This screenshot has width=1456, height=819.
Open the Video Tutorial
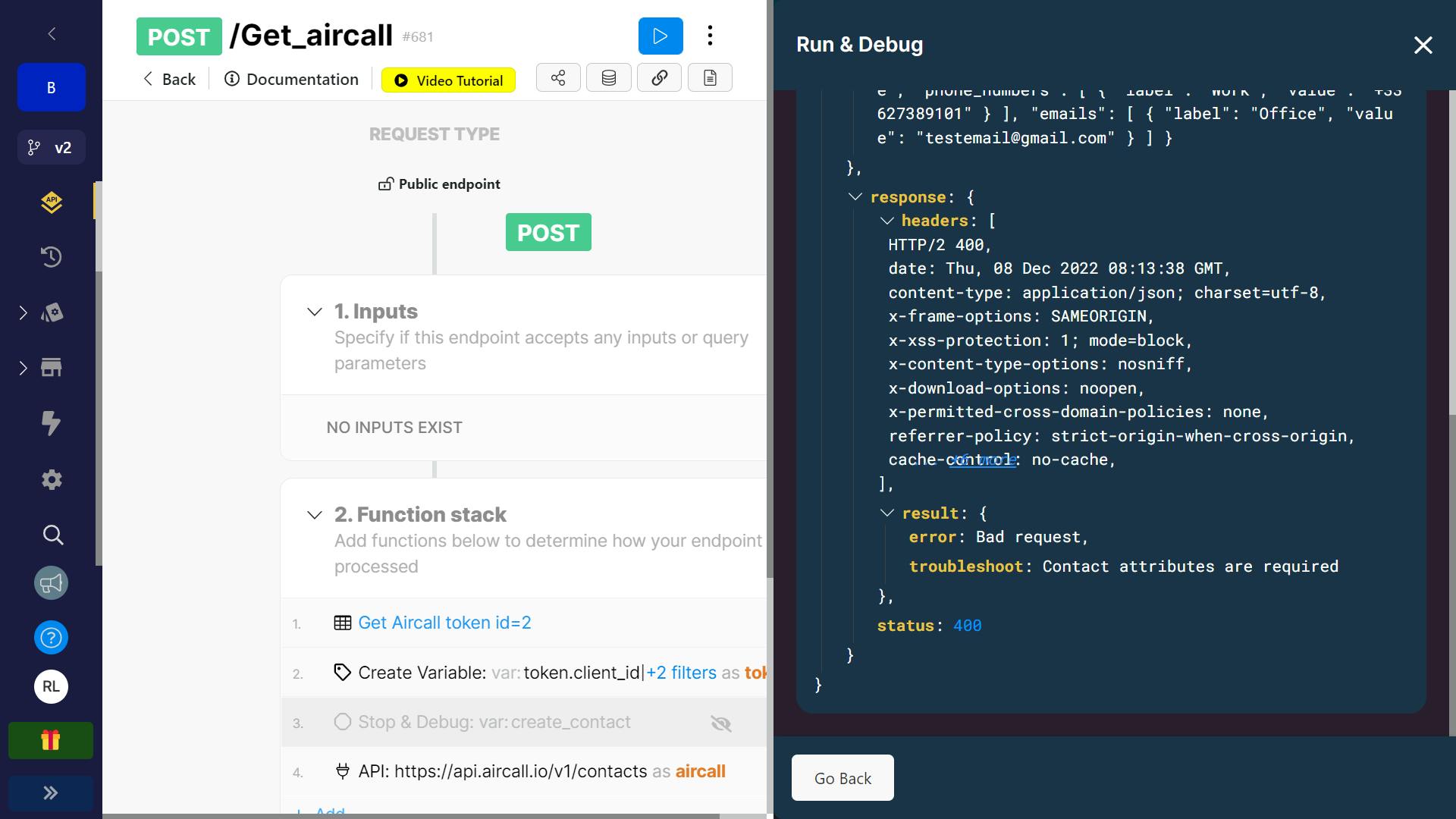click(448, 80)
